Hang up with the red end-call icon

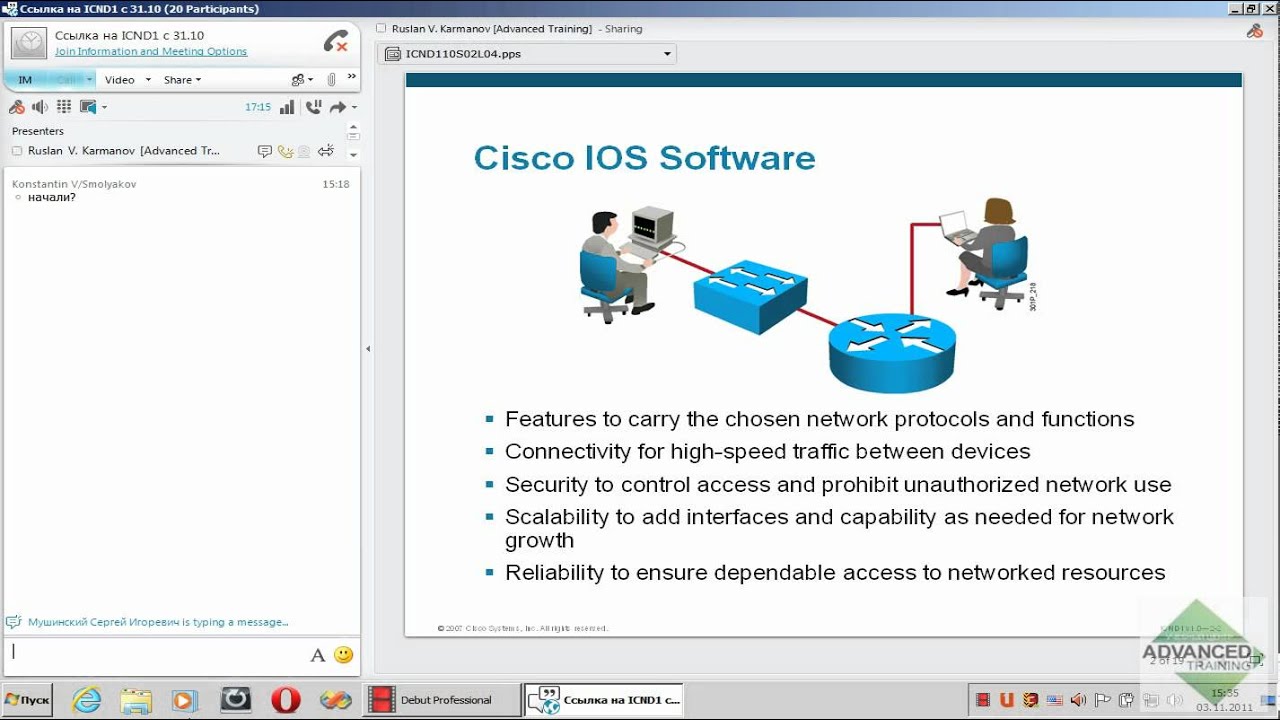click(336, 43)
